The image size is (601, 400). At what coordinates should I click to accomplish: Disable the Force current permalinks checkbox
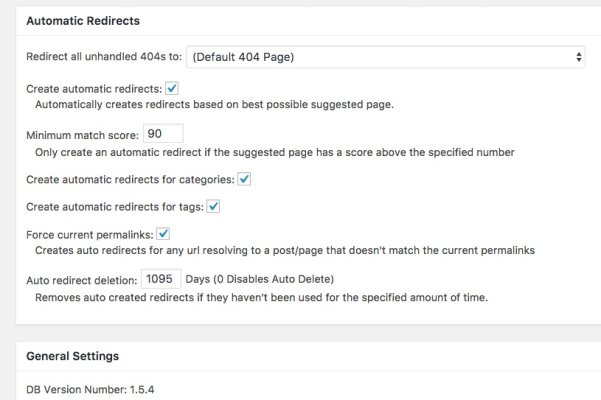point(163,234)
